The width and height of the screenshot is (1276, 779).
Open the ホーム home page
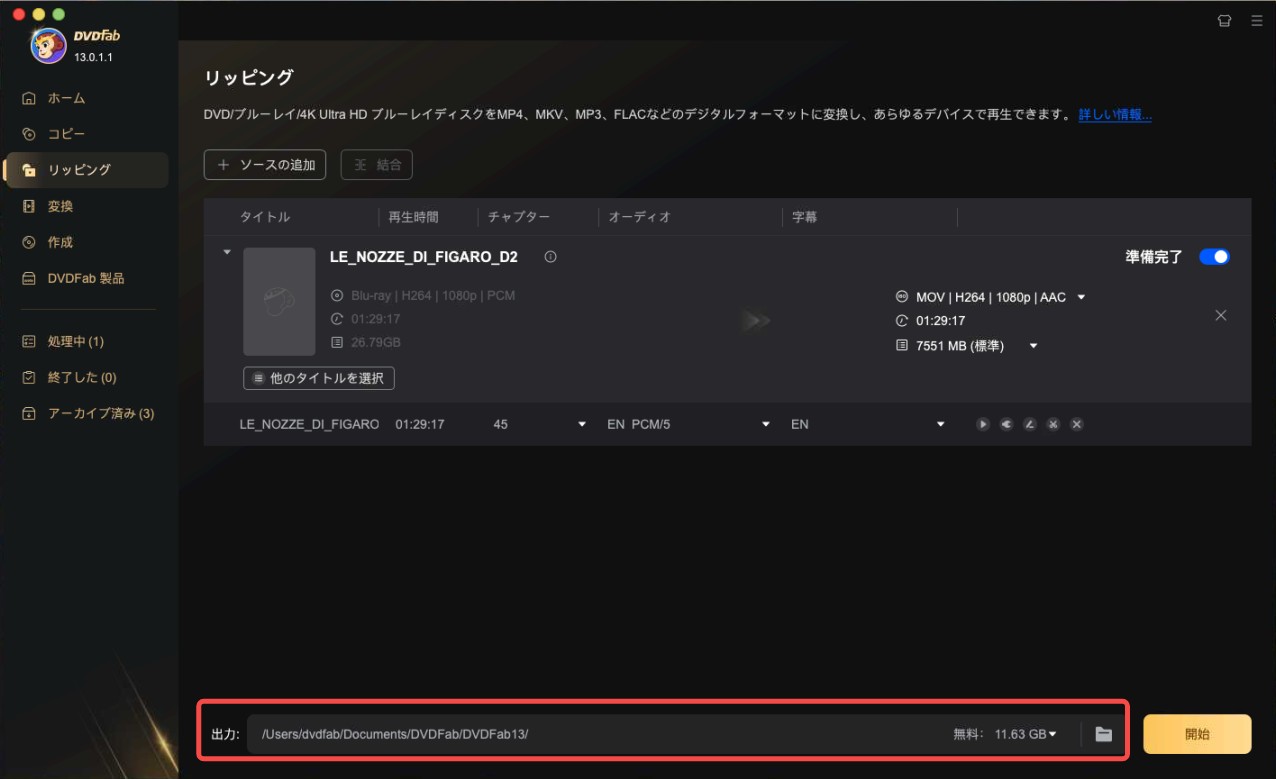pos(66,98)
